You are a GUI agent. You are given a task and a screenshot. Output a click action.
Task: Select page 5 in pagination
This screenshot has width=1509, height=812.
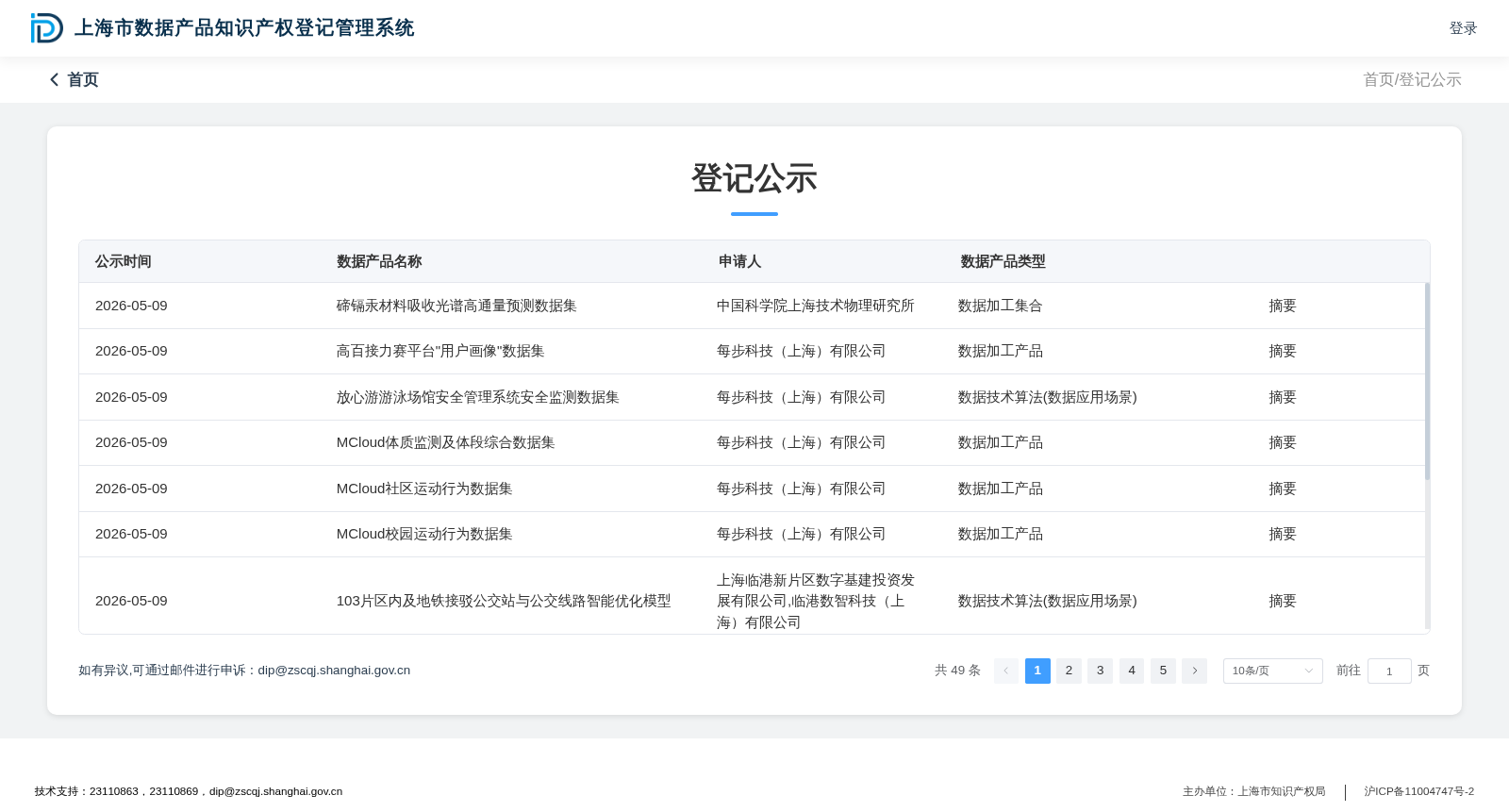[x=1163, y=671]
